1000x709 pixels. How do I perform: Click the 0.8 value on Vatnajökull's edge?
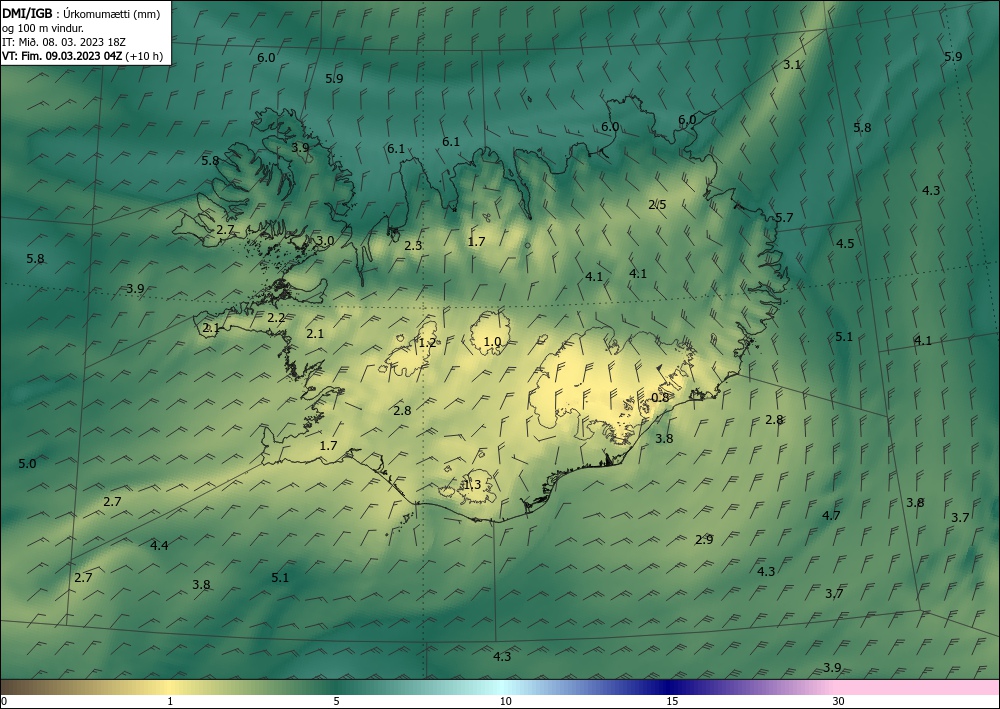pos(660,397)
